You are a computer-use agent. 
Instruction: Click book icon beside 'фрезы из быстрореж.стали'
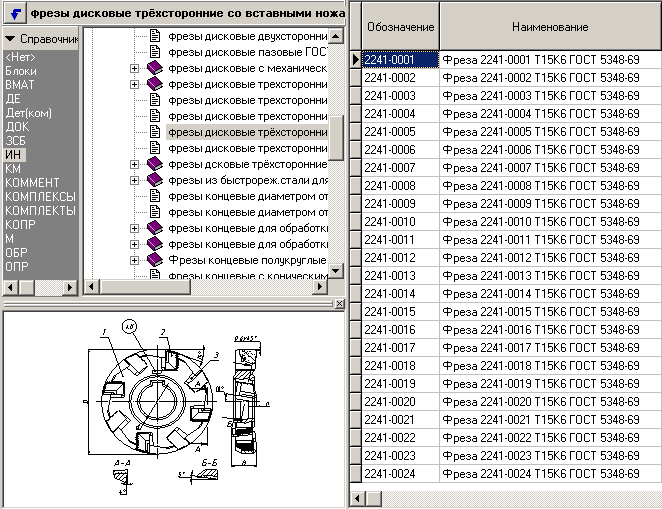[x=154, y=180]
